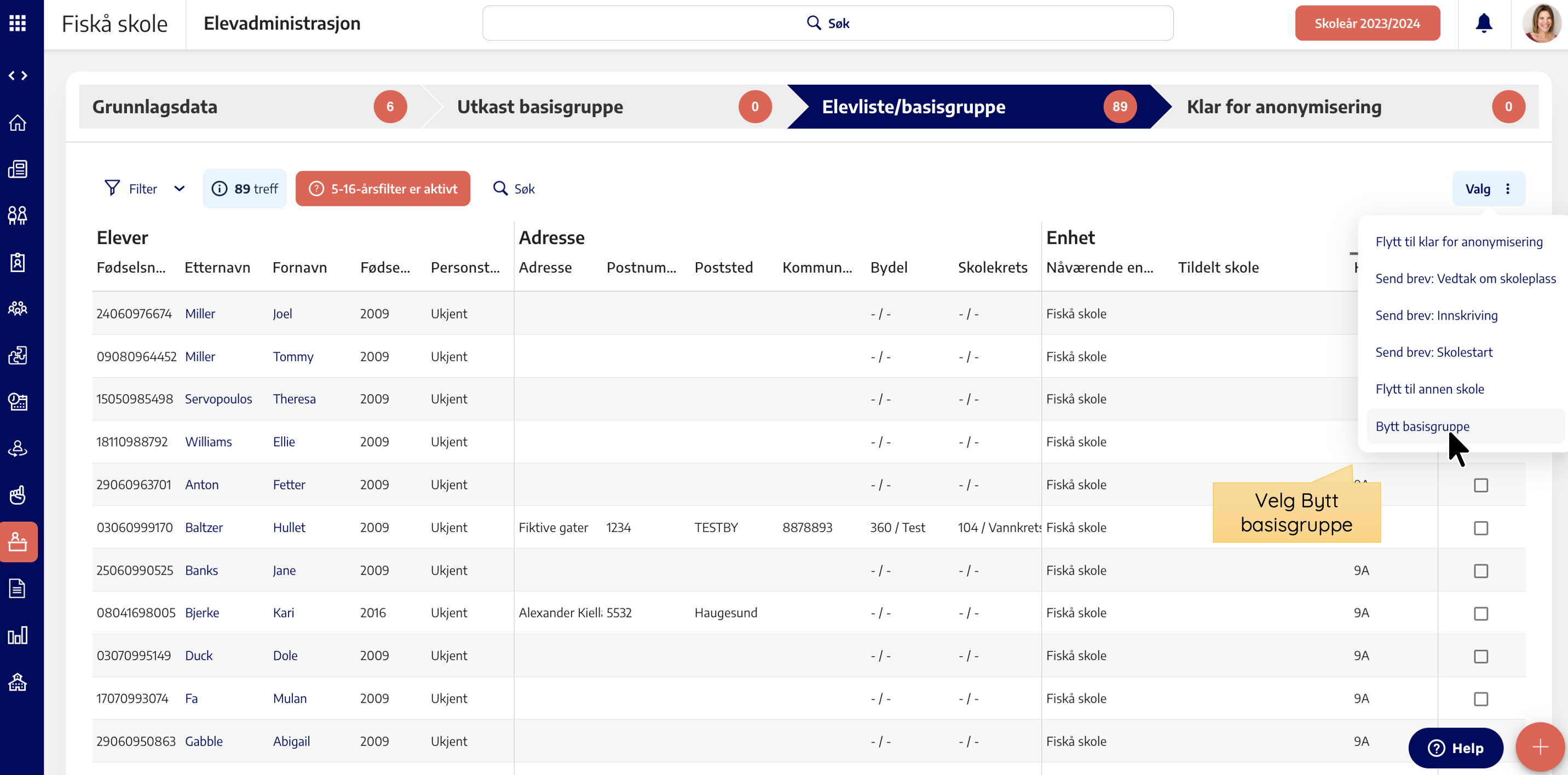Viewport: 1568px width, 775px height.
Task: Open the group of people sidebar icon
Action: click(x=18, y=309)
